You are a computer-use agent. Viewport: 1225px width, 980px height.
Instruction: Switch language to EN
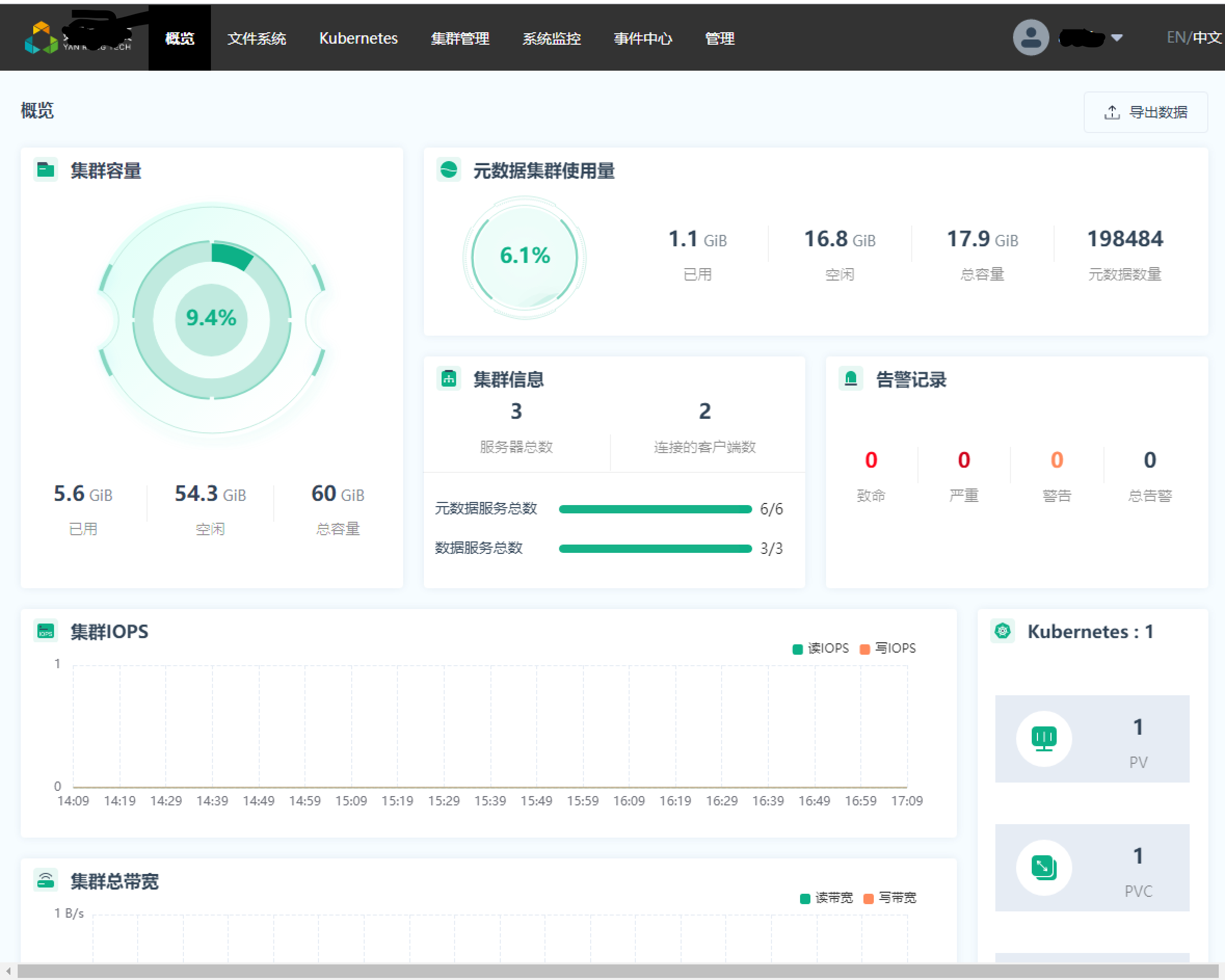click(x=1176, y=37)
